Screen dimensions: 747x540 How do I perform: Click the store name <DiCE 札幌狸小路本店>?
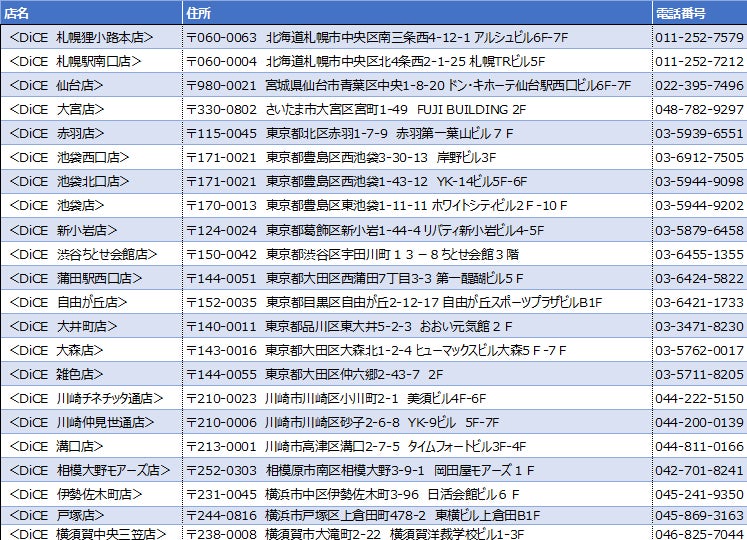81,37
